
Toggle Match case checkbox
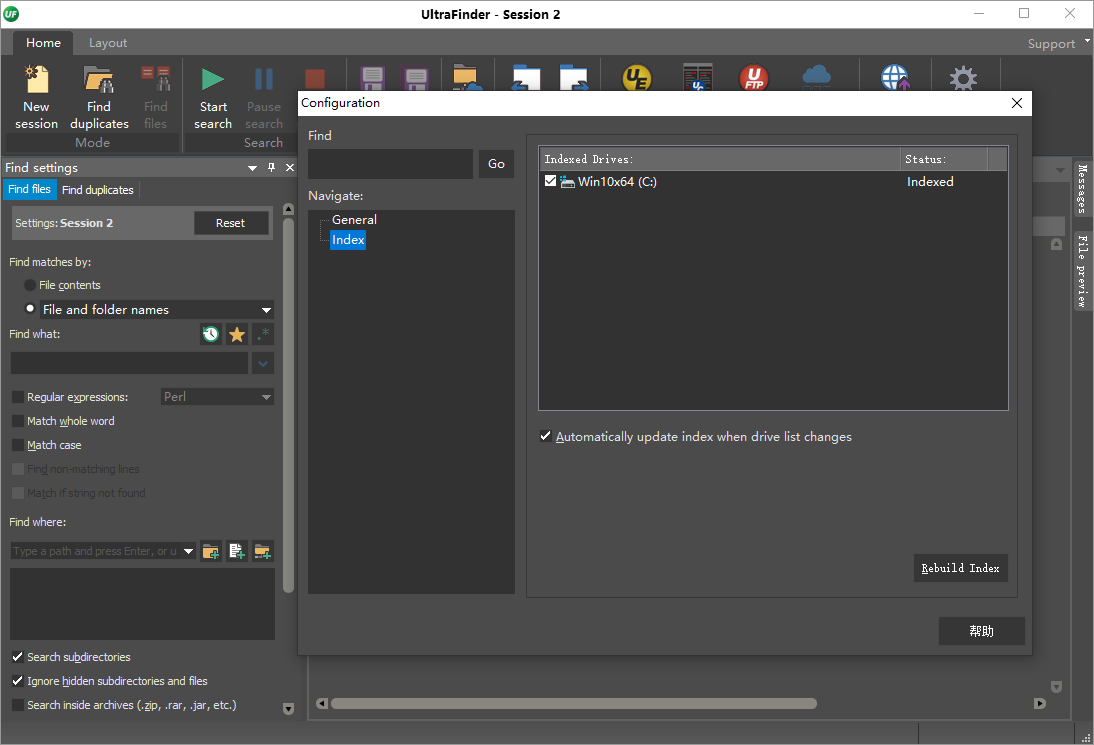point(18,445)
